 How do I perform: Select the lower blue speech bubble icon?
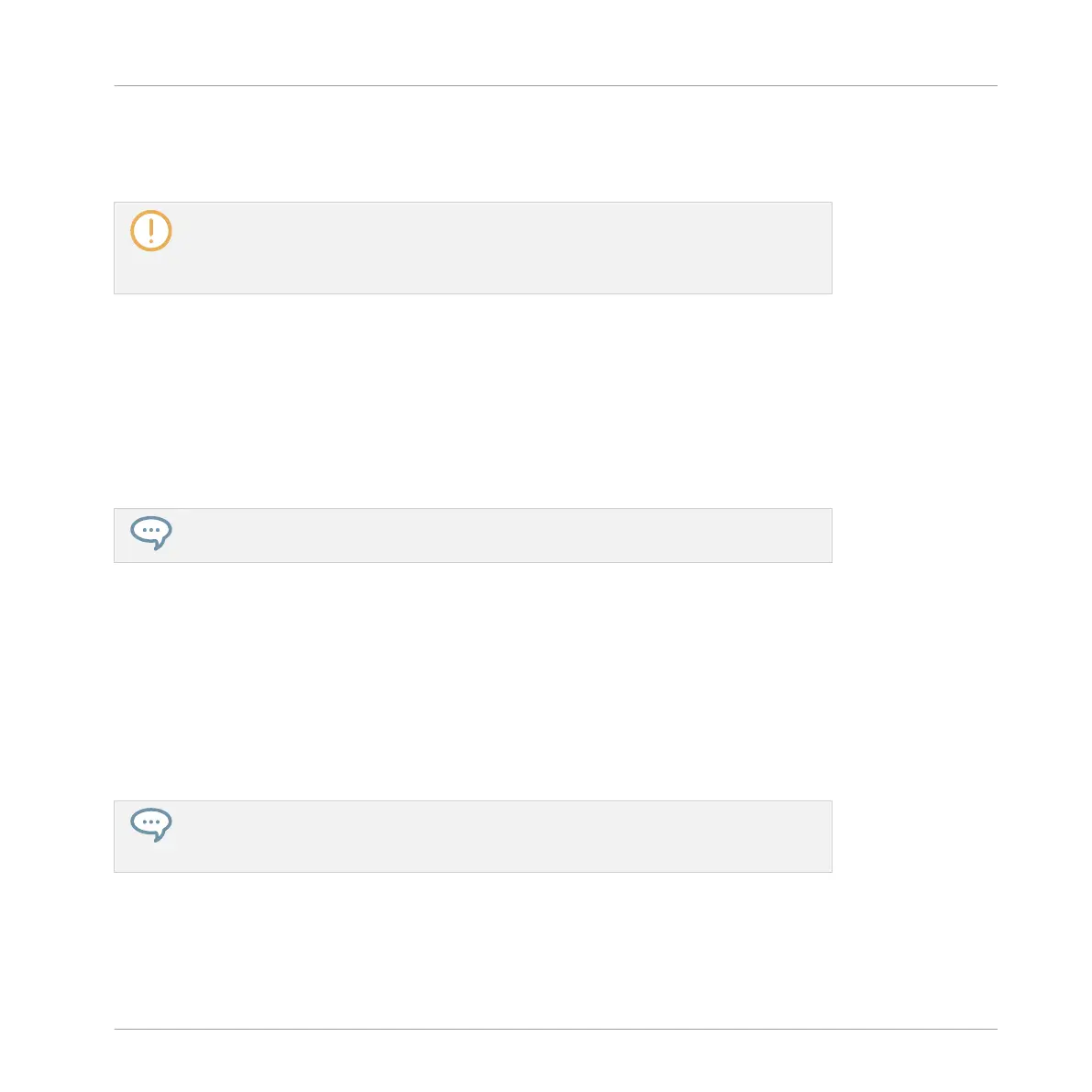151,825
